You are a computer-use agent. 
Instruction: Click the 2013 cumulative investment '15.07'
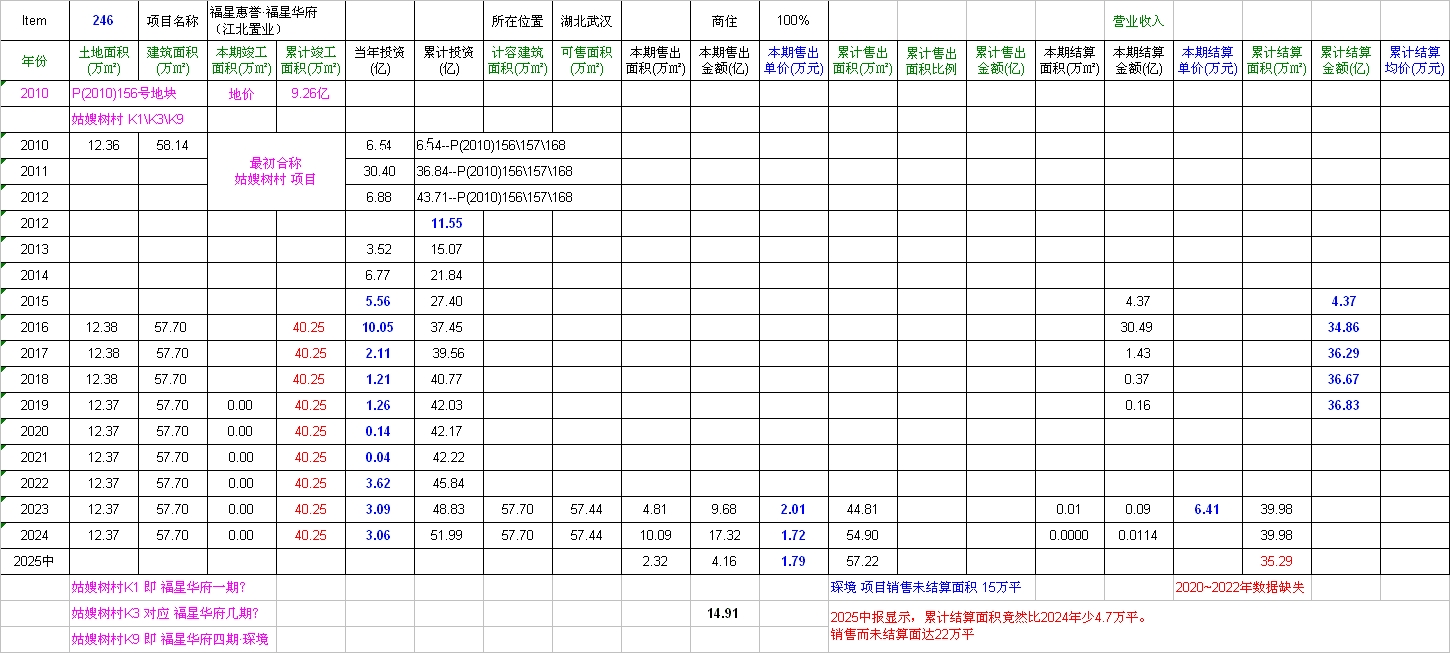[449, 250]
